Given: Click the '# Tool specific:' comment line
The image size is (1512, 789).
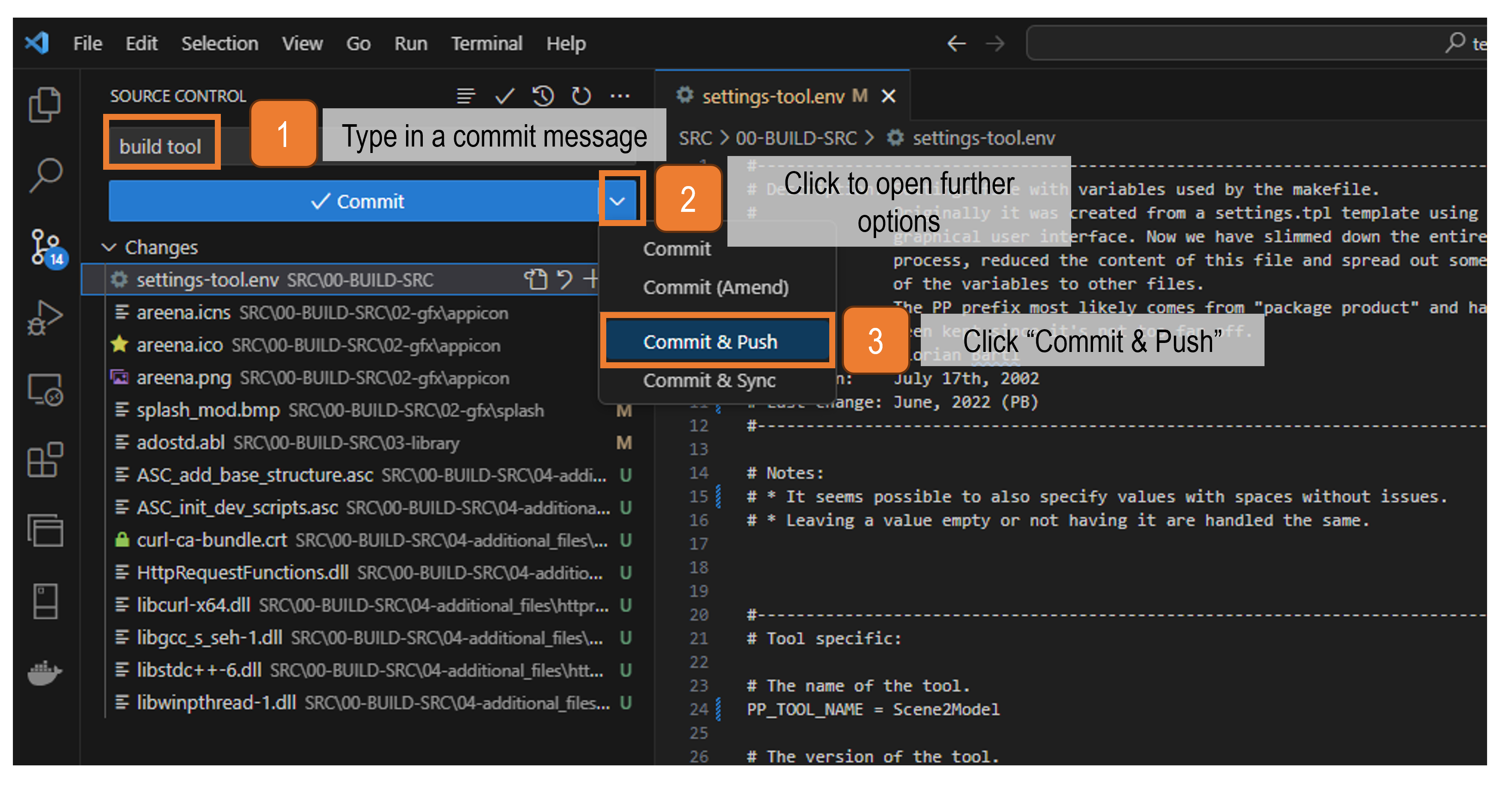Looking at the screenshot, I should click(x=824, y=638).
